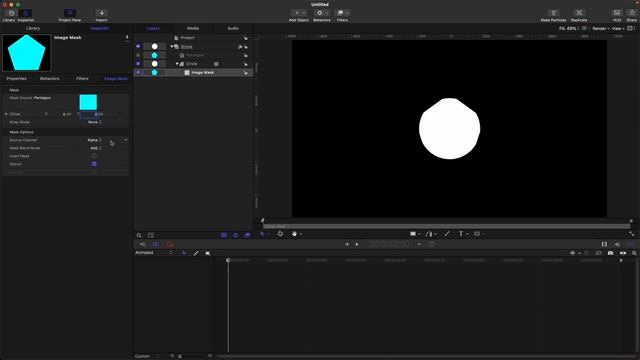Open the Mask Blend Mode dropdown
Screen dimensions: 640x360
coord(96,148)
